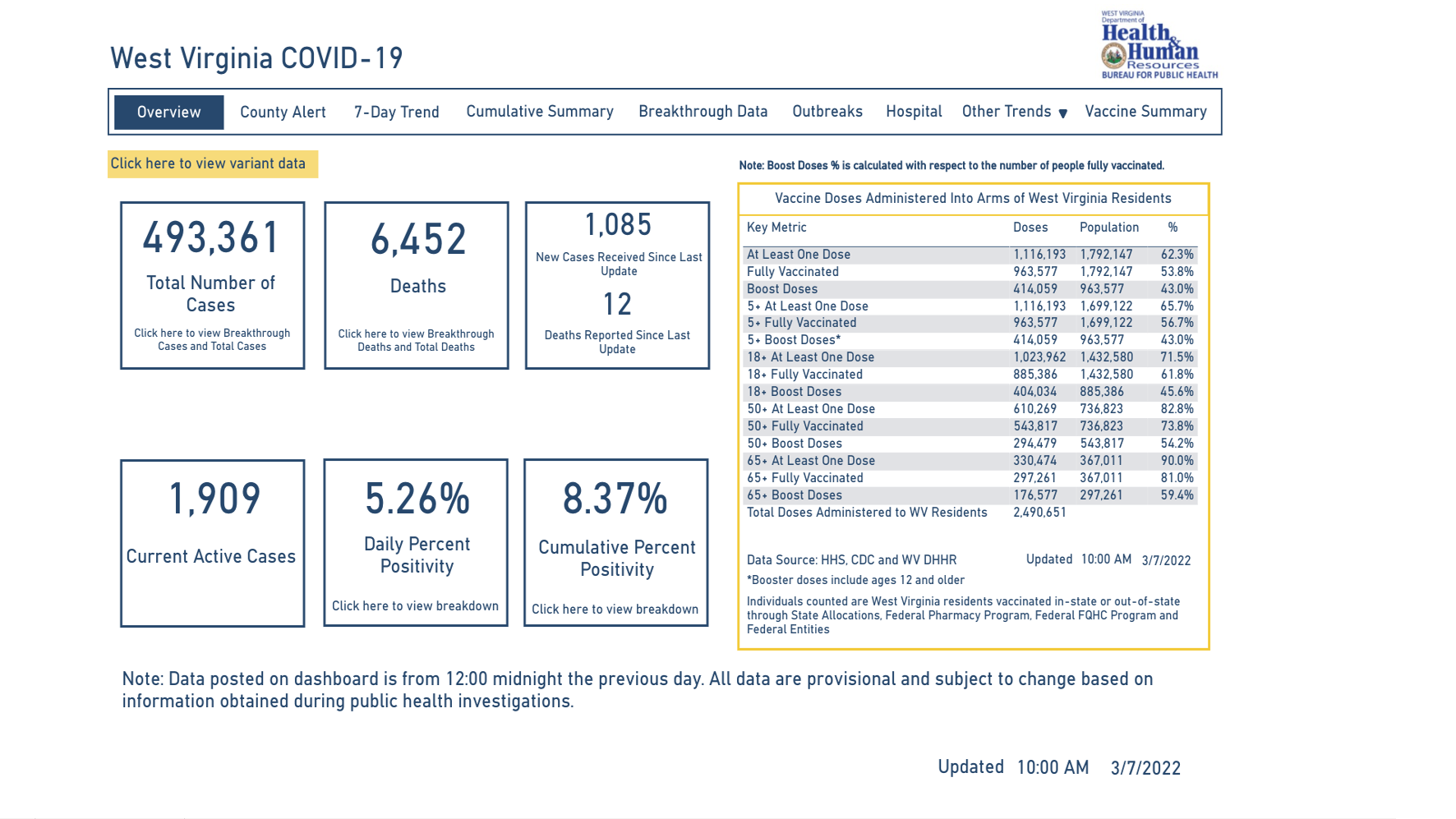Image resolution: width=1456 pixels, height=819 pixels.
Task: Expand the Other Trends dropdown arrow
Action: click(x=1062, y=113)
